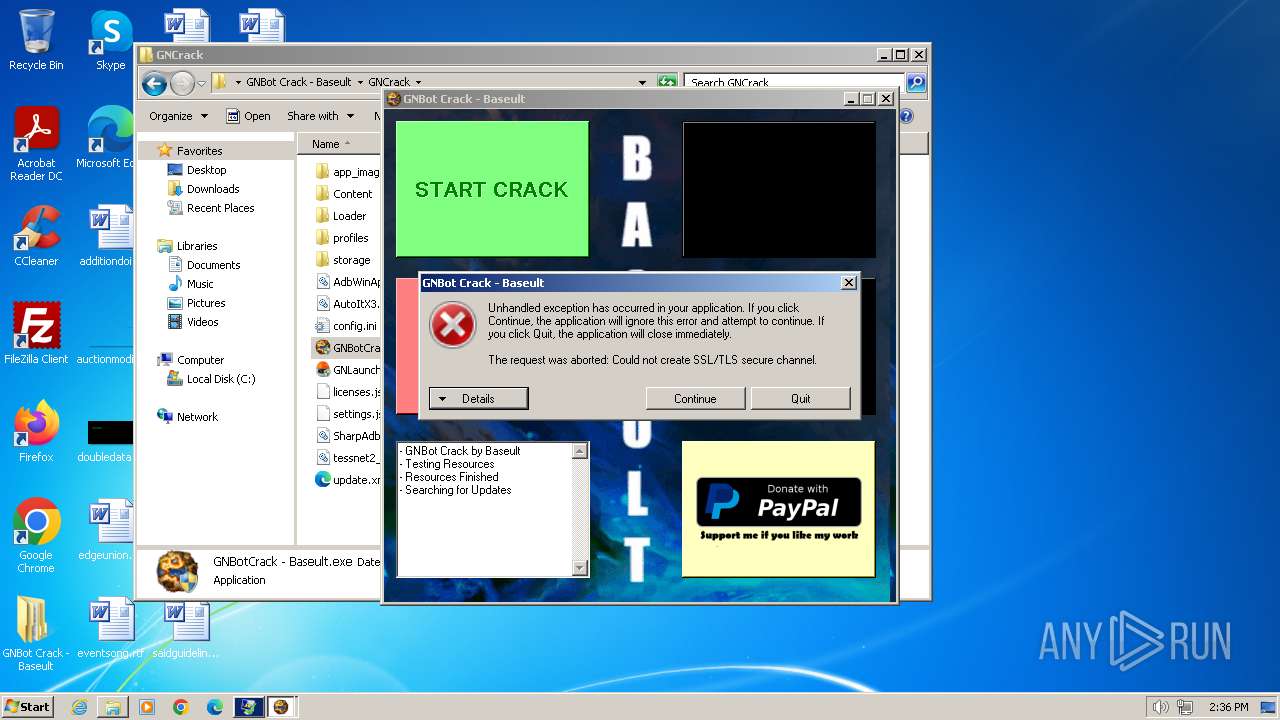Screen dimensions: 1280x720
Task: Expand the GNCrack breadcrumb arrow
Action: tap(418, 82)
